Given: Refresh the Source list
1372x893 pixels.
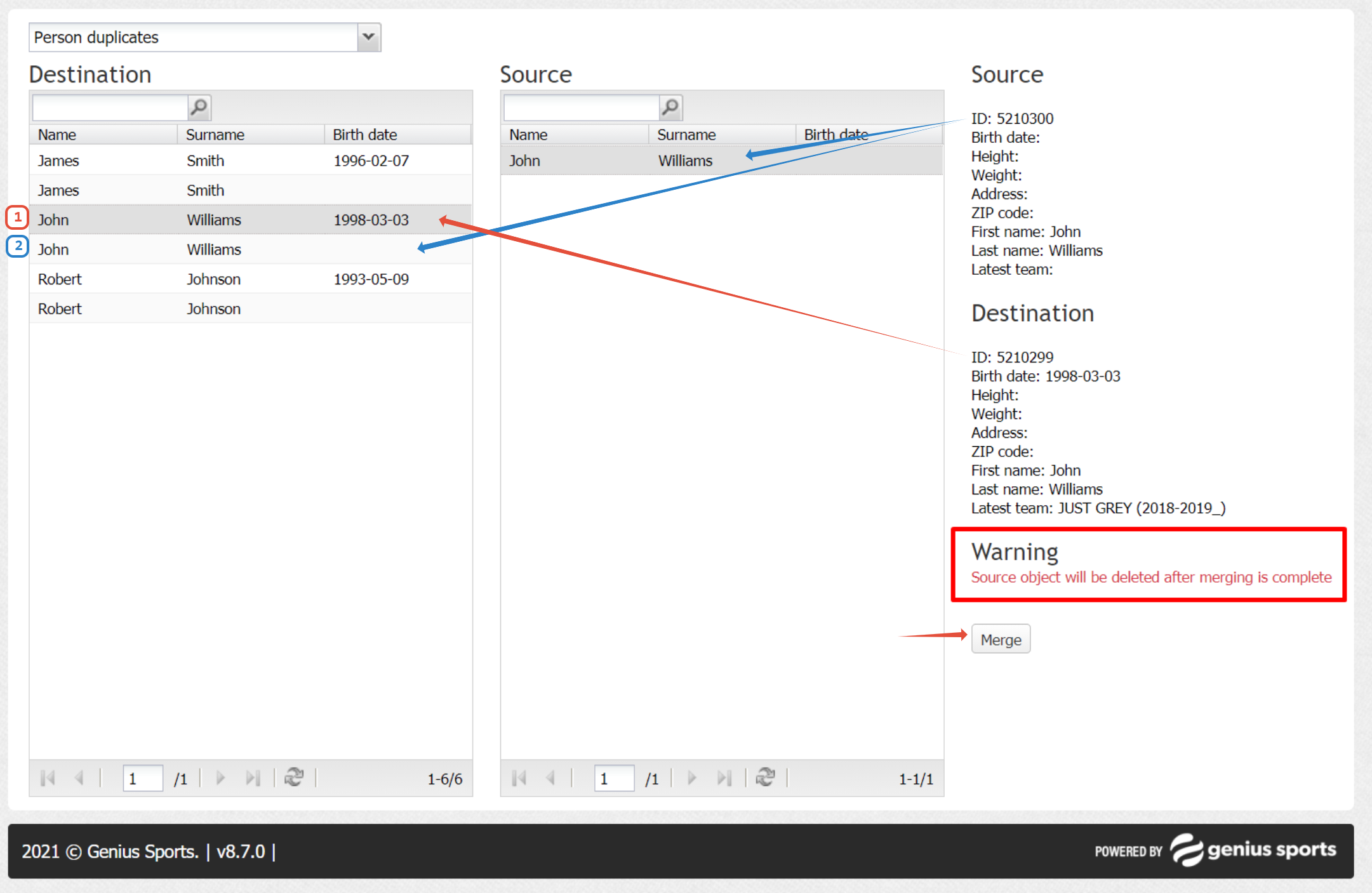Looking at the screenshot, I should (x=765, y=777).
